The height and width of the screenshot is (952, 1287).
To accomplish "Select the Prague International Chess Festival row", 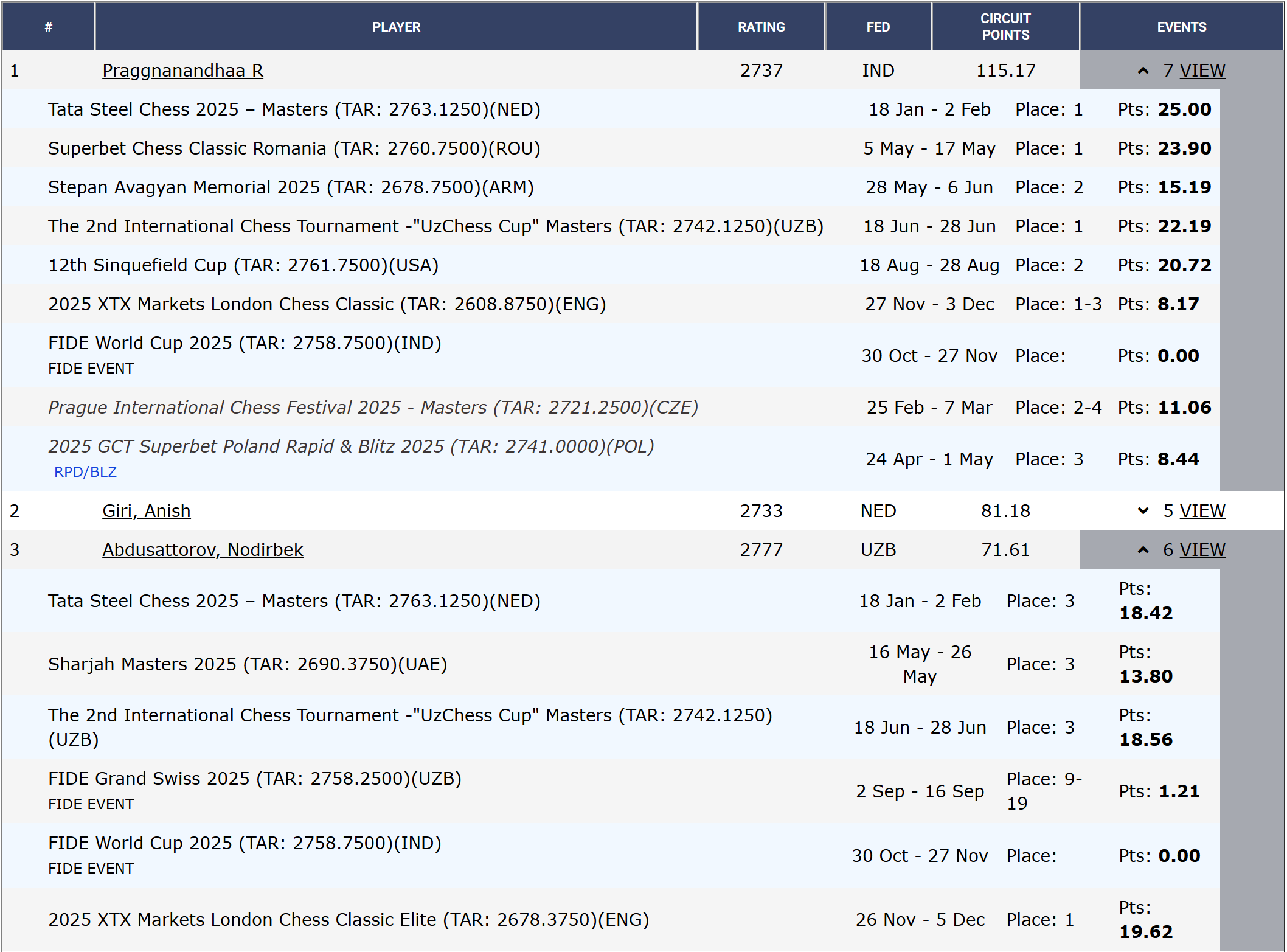I will (611, 408).
